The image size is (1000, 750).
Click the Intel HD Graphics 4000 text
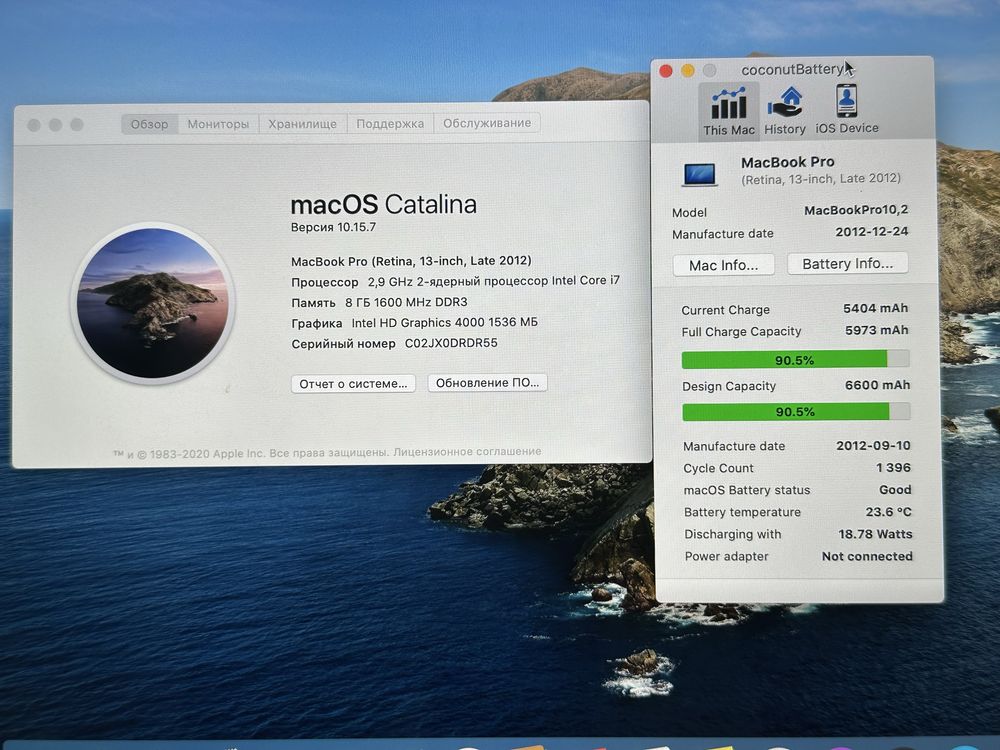click(x=444, y=323)
